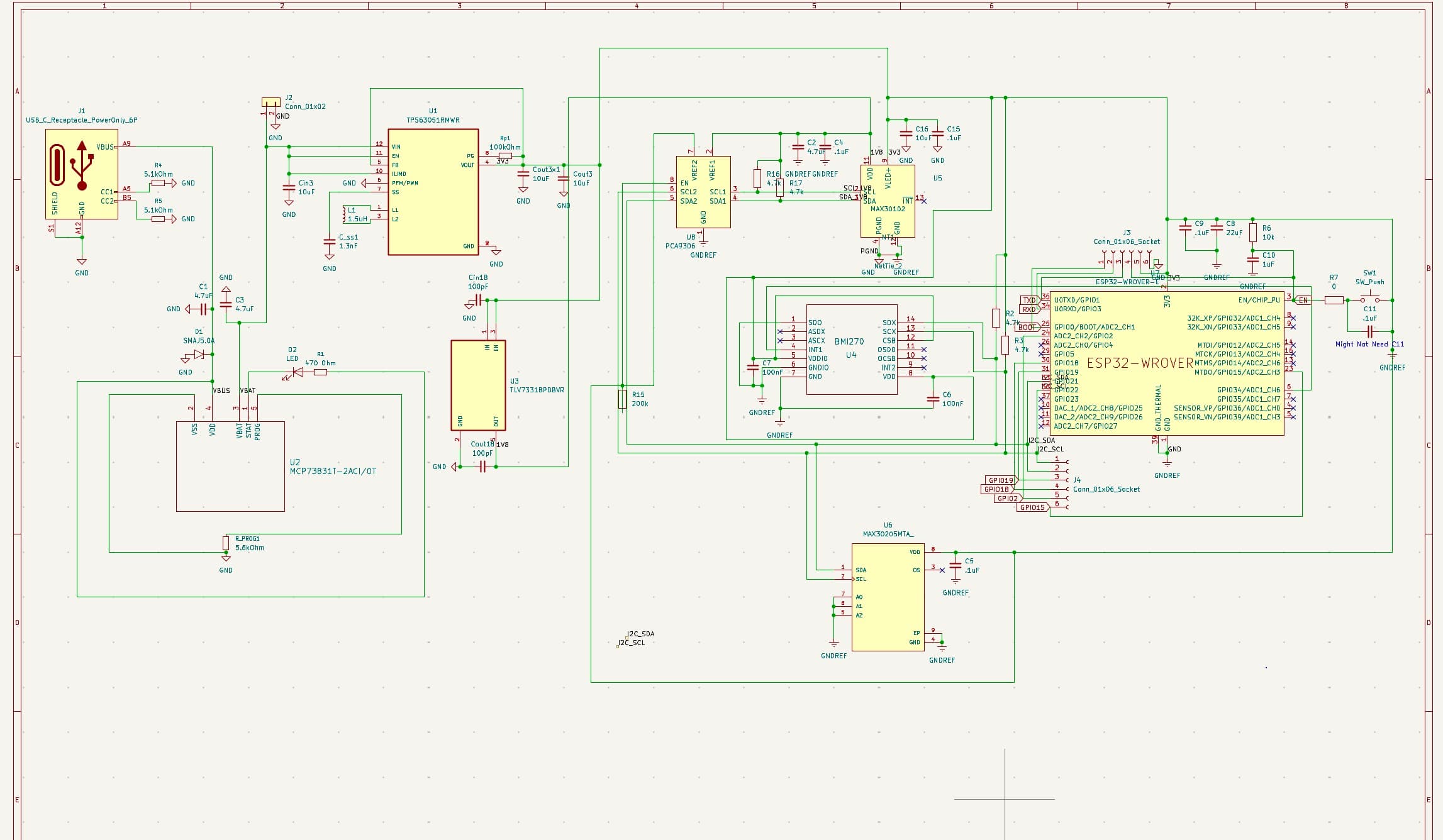Click the PCA9306 level shifter symbol

click(x=703, y=192)
